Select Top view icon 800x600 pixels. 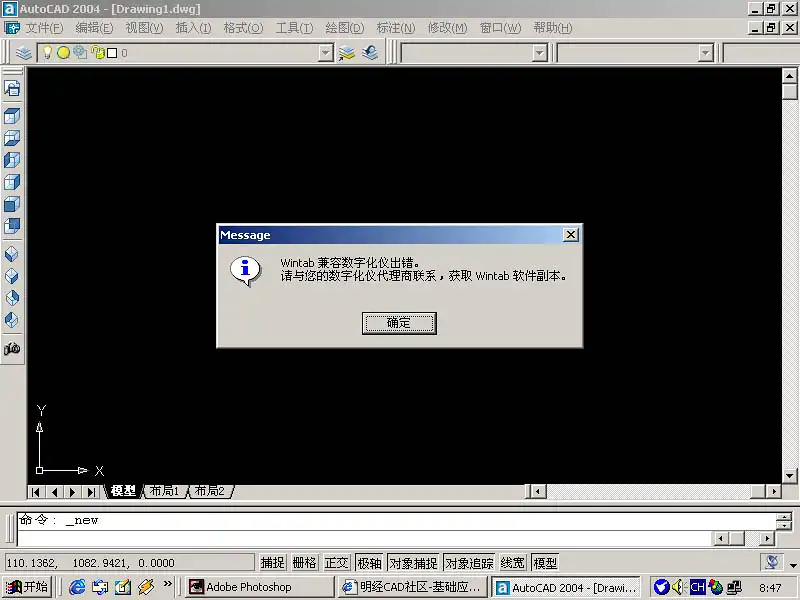tap(12, 116)
